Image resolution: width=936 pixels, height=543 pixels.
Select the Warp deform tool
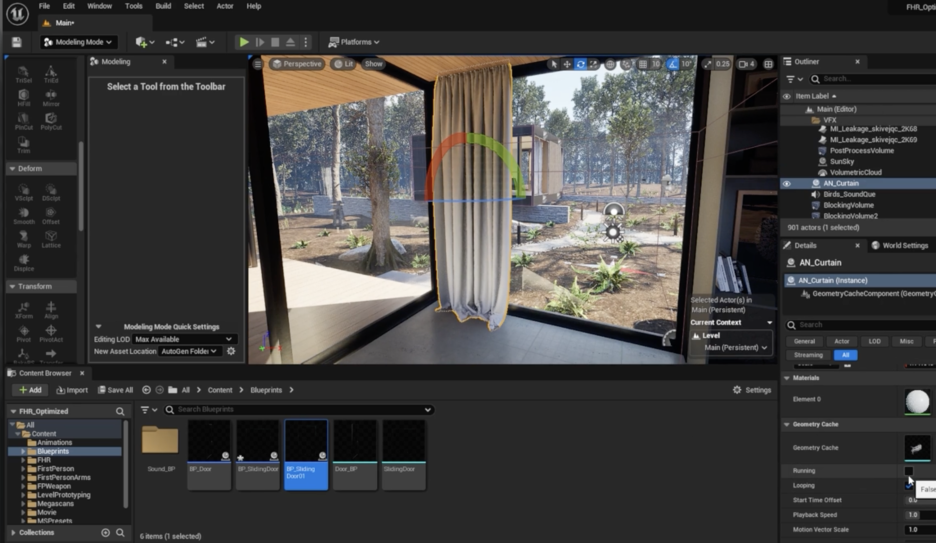tap(23, 239)
